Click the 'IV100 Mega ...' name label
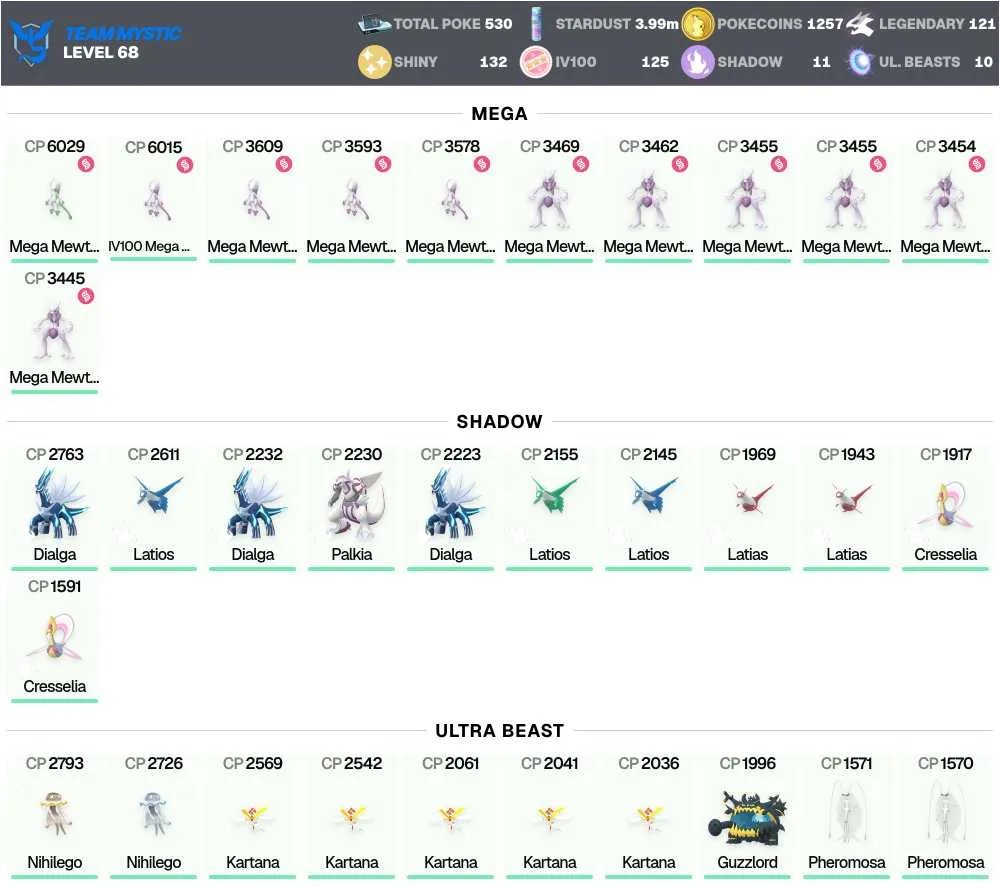Viewport: 1000px width, 888px height. (x=149, y=246)
